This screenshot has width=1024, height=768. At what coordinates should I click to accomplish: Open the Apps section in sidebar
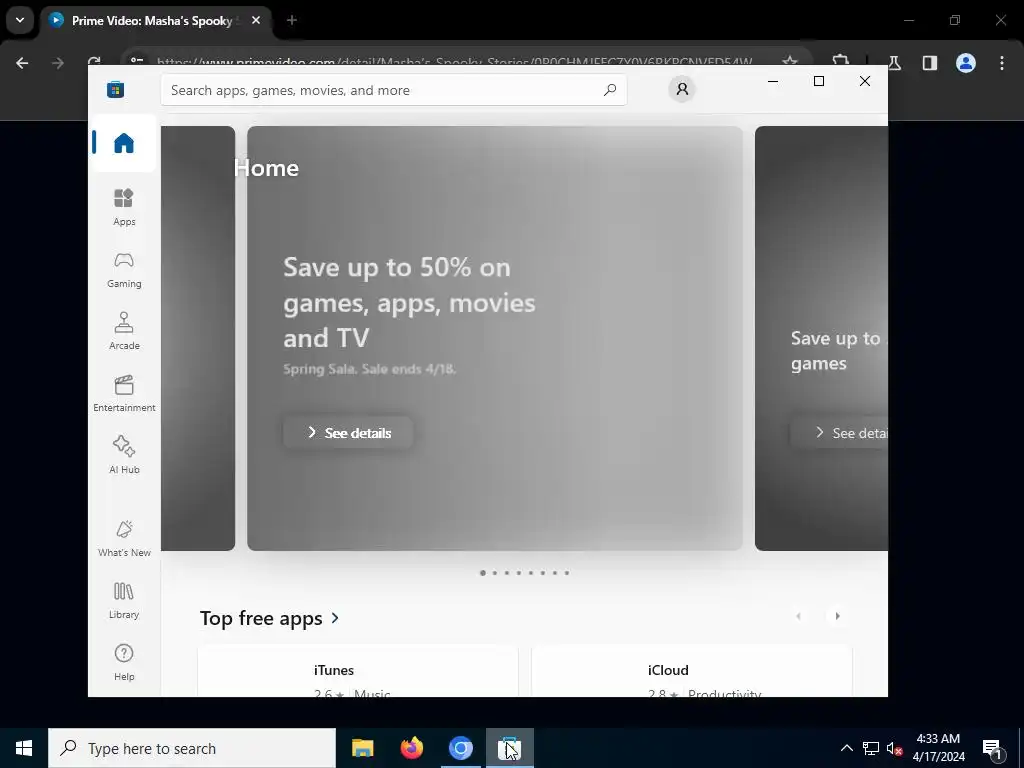tap(123, 207)
